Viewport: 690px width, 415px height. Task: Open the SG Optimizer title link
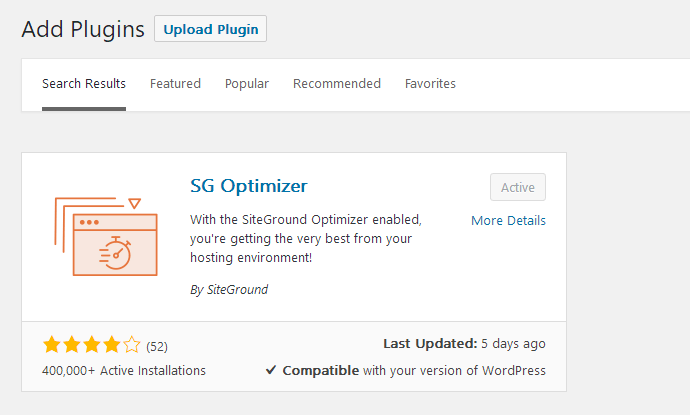click(x=249, y=185)
